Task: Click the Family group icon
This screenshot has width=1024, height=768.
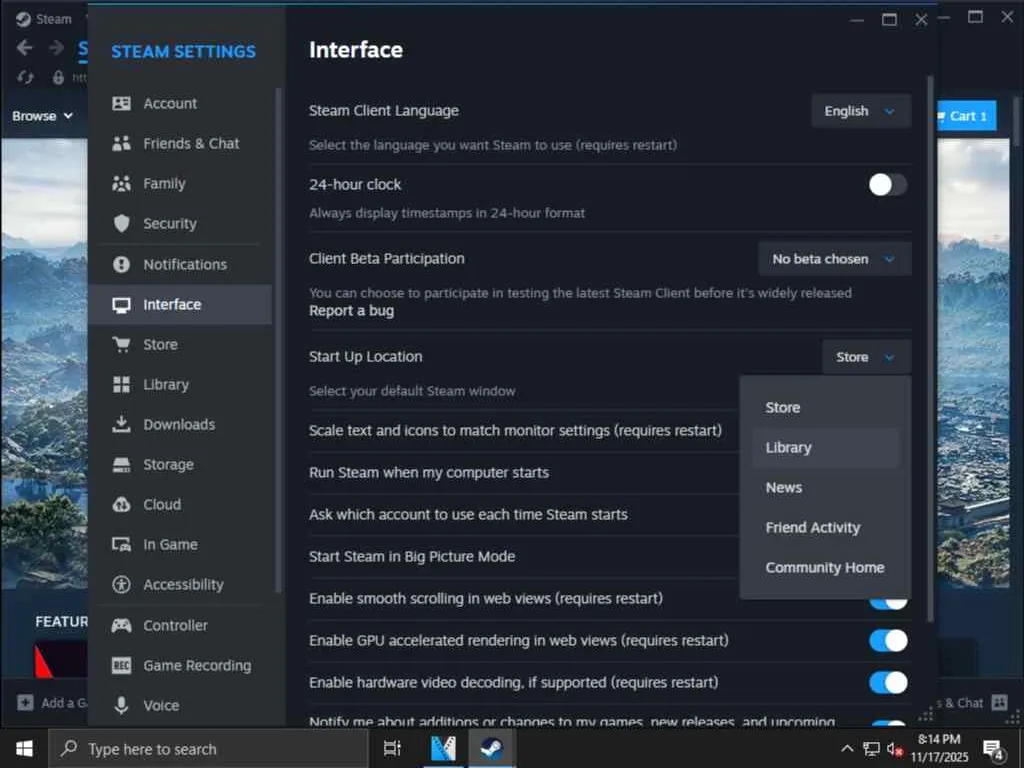Action: point(121,184)
